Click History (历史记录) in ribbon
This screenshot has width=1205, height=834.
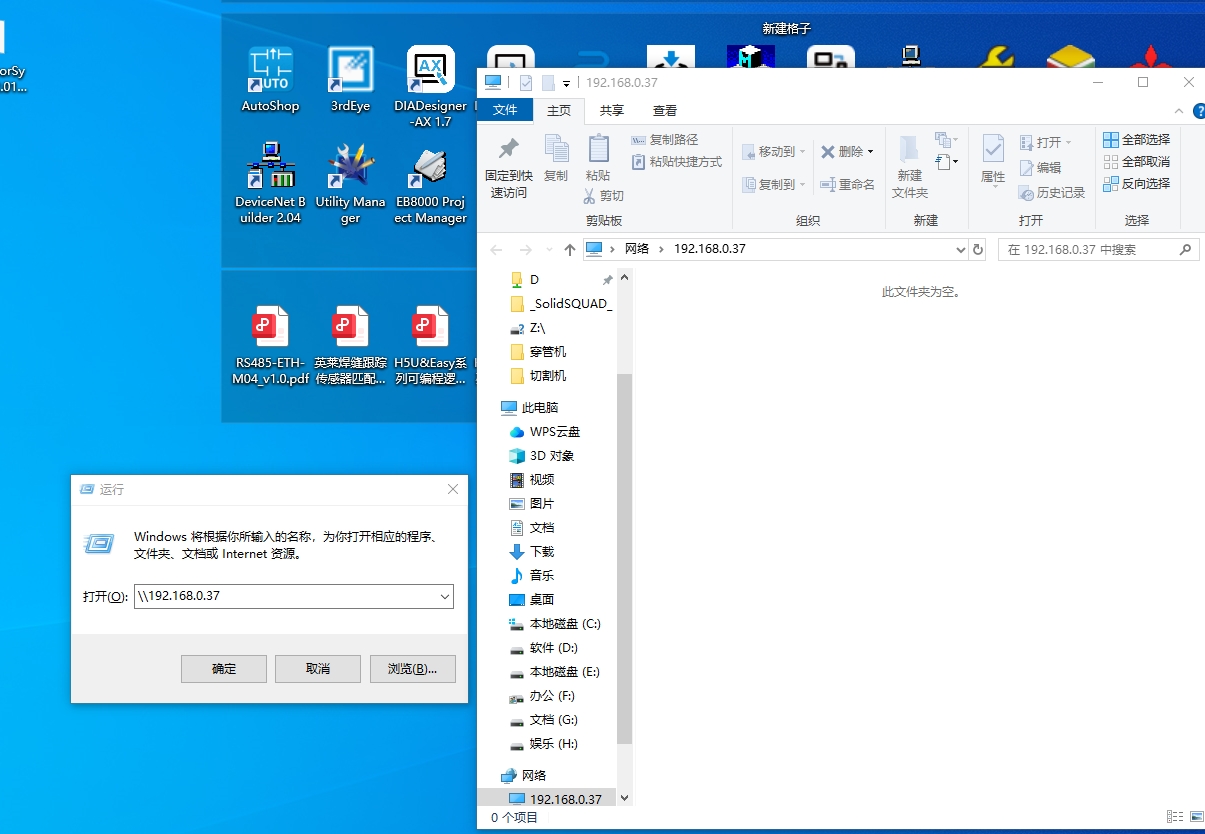pos(1052,193)
